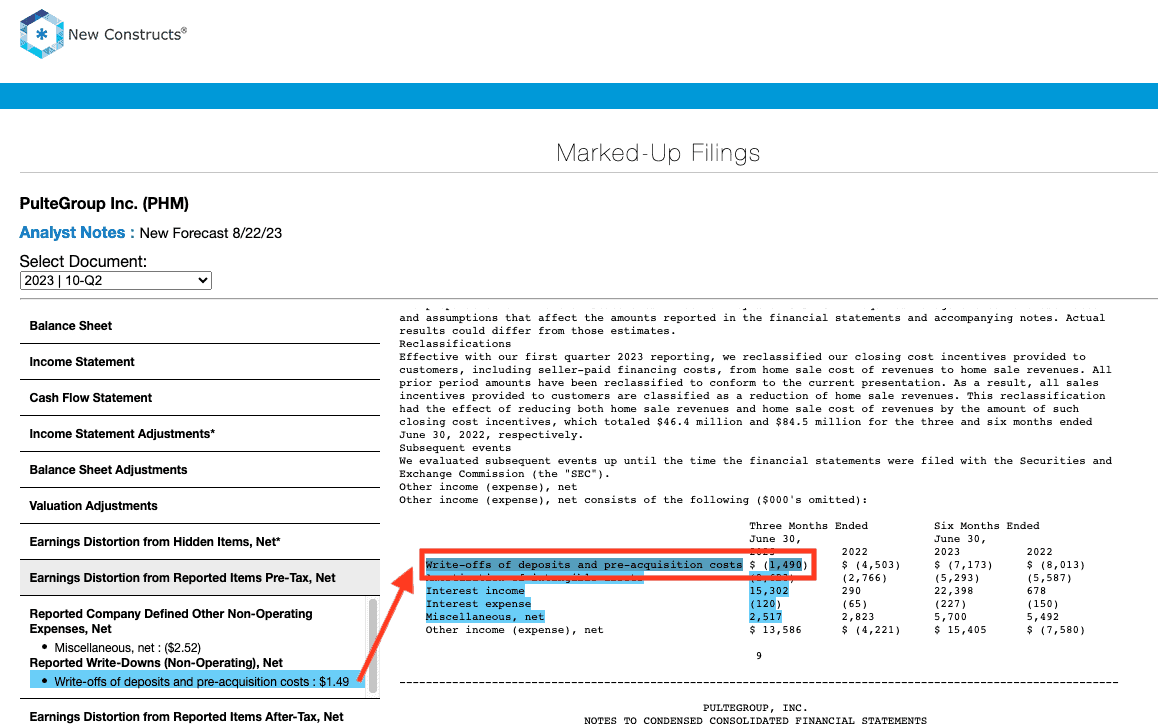This screenshot has height=724, width=1158.
Task: Select sidebar item 'Miscellaneous, net : ($2.52)'
Action: (127, 648)
